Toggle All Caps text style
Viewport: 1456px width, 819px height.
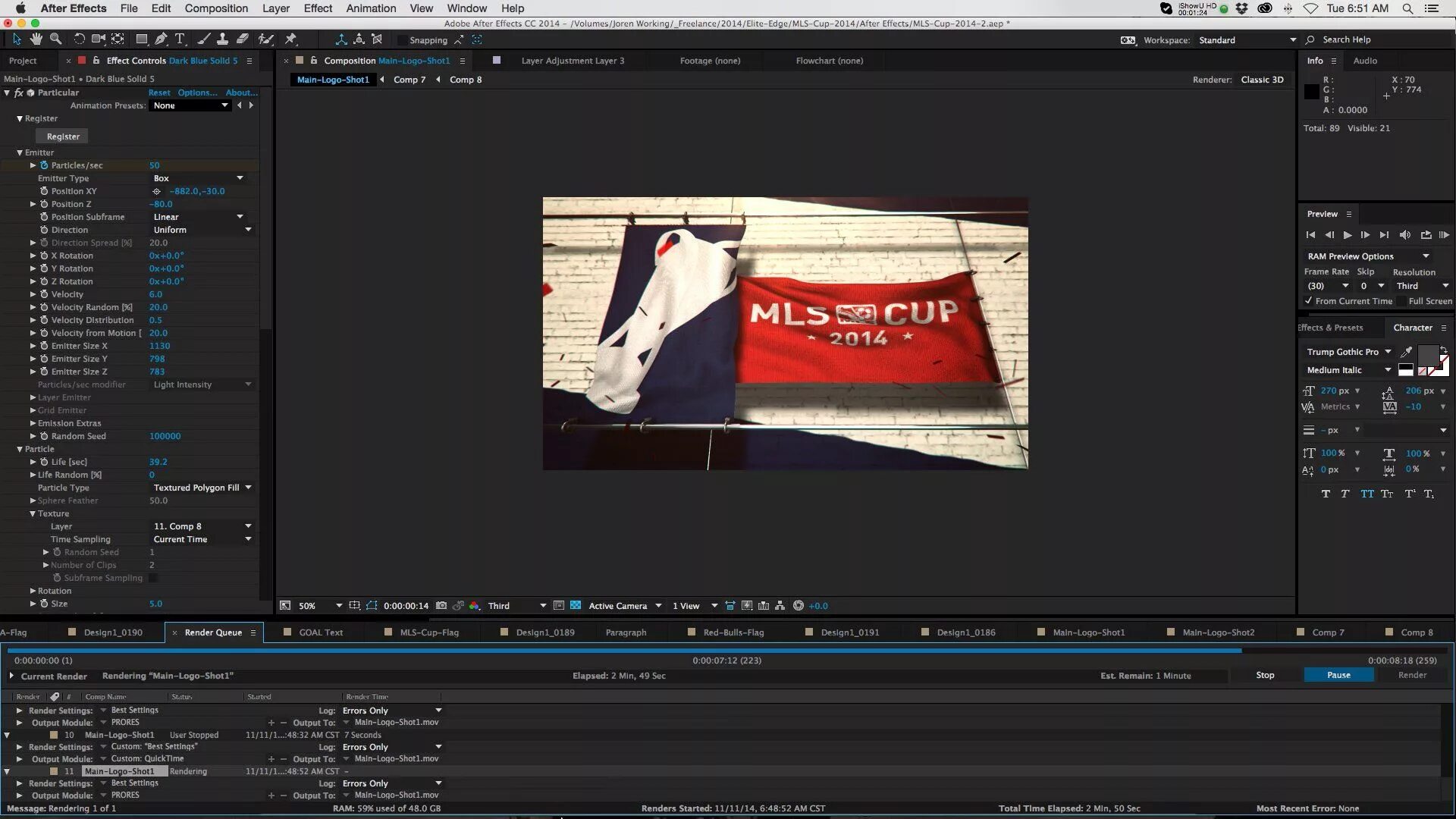coord(1367,494)
